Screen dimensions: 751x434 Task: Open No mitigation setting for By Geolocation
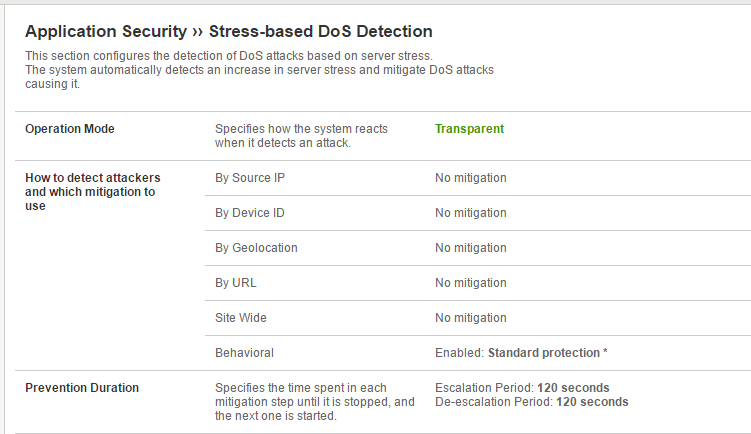click(x=470, y=248)
